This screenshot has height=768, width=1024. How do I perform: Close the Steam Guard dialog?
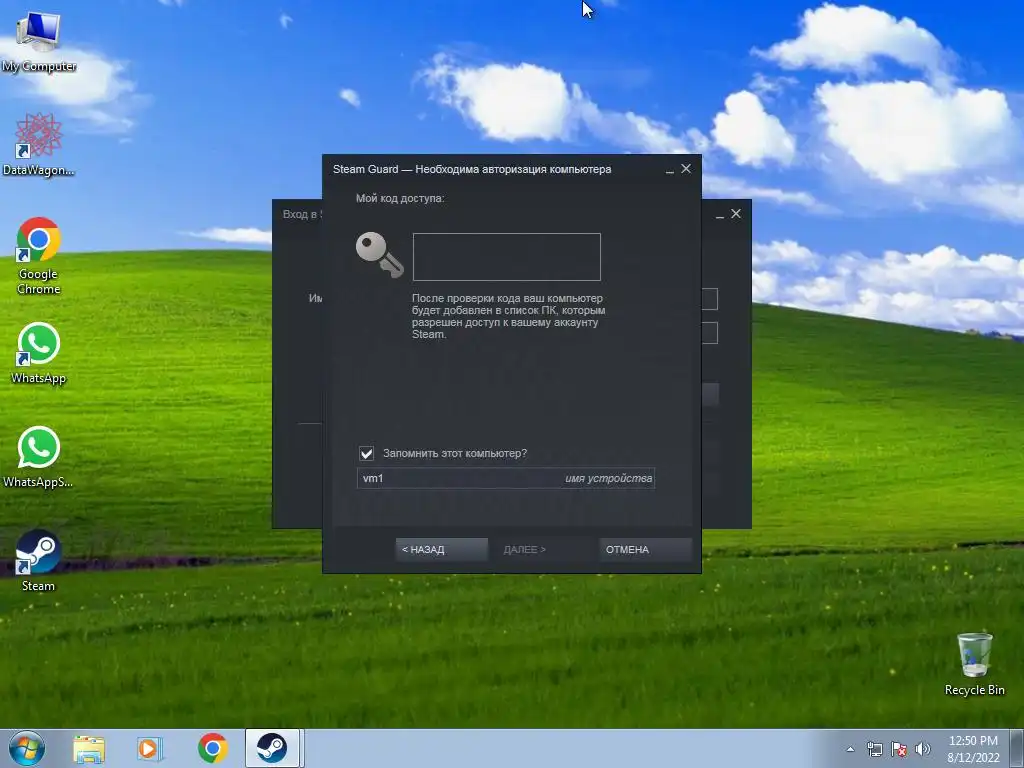point(686,168)
